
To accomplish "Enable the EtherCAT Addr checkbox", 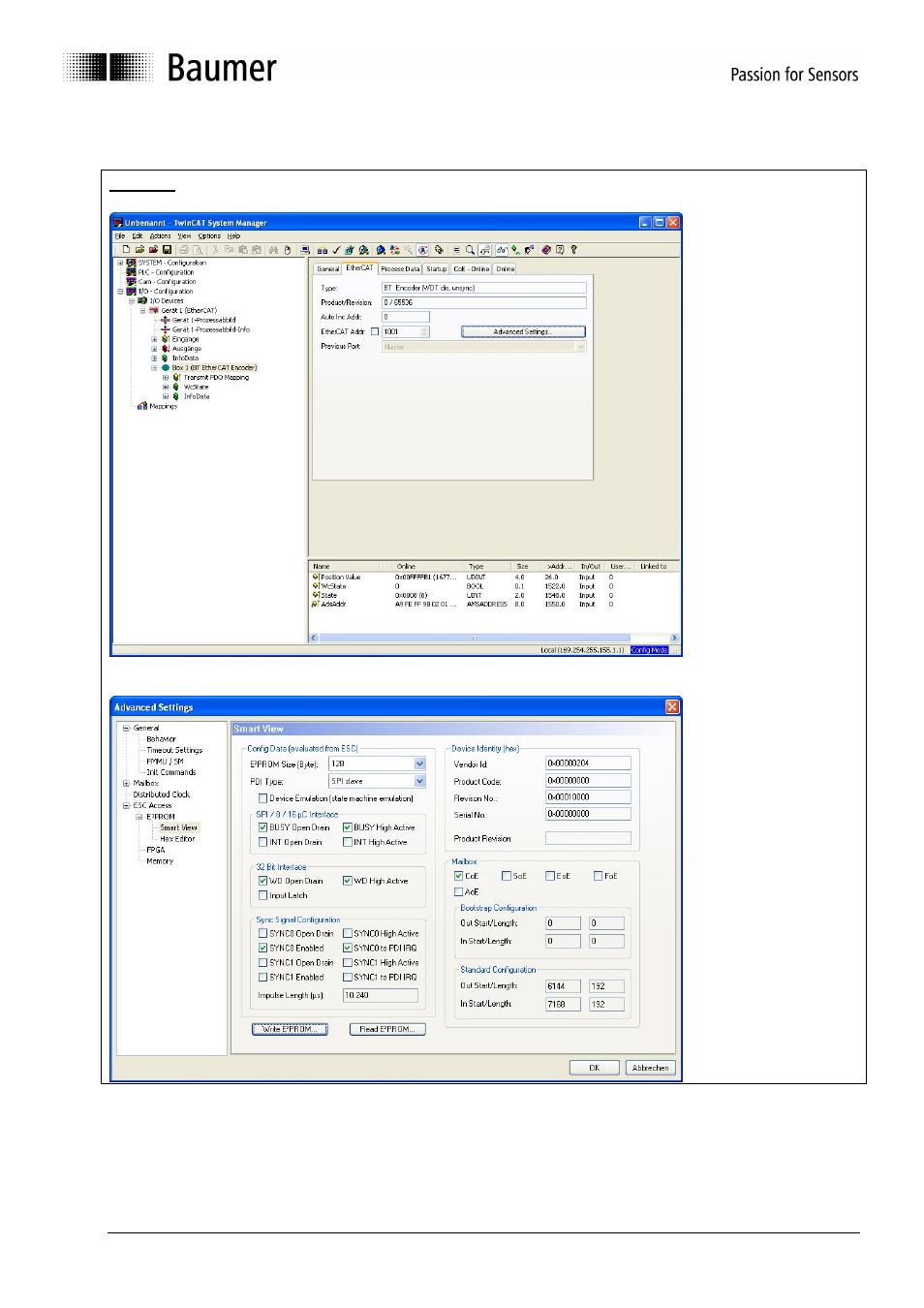I will click(x=375, y=331).
